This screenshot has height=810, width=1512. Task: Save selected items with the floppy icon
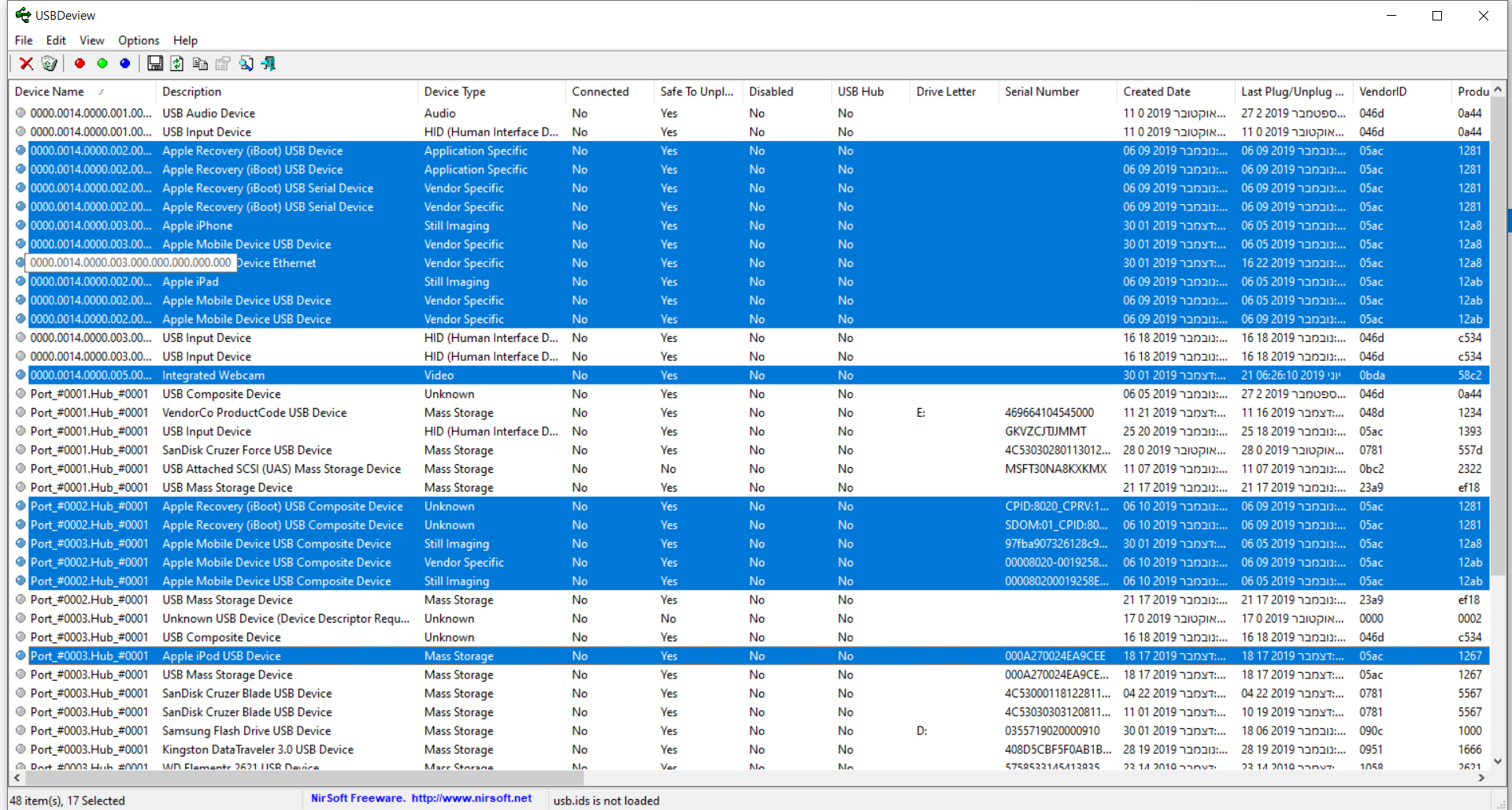[155, 64]
